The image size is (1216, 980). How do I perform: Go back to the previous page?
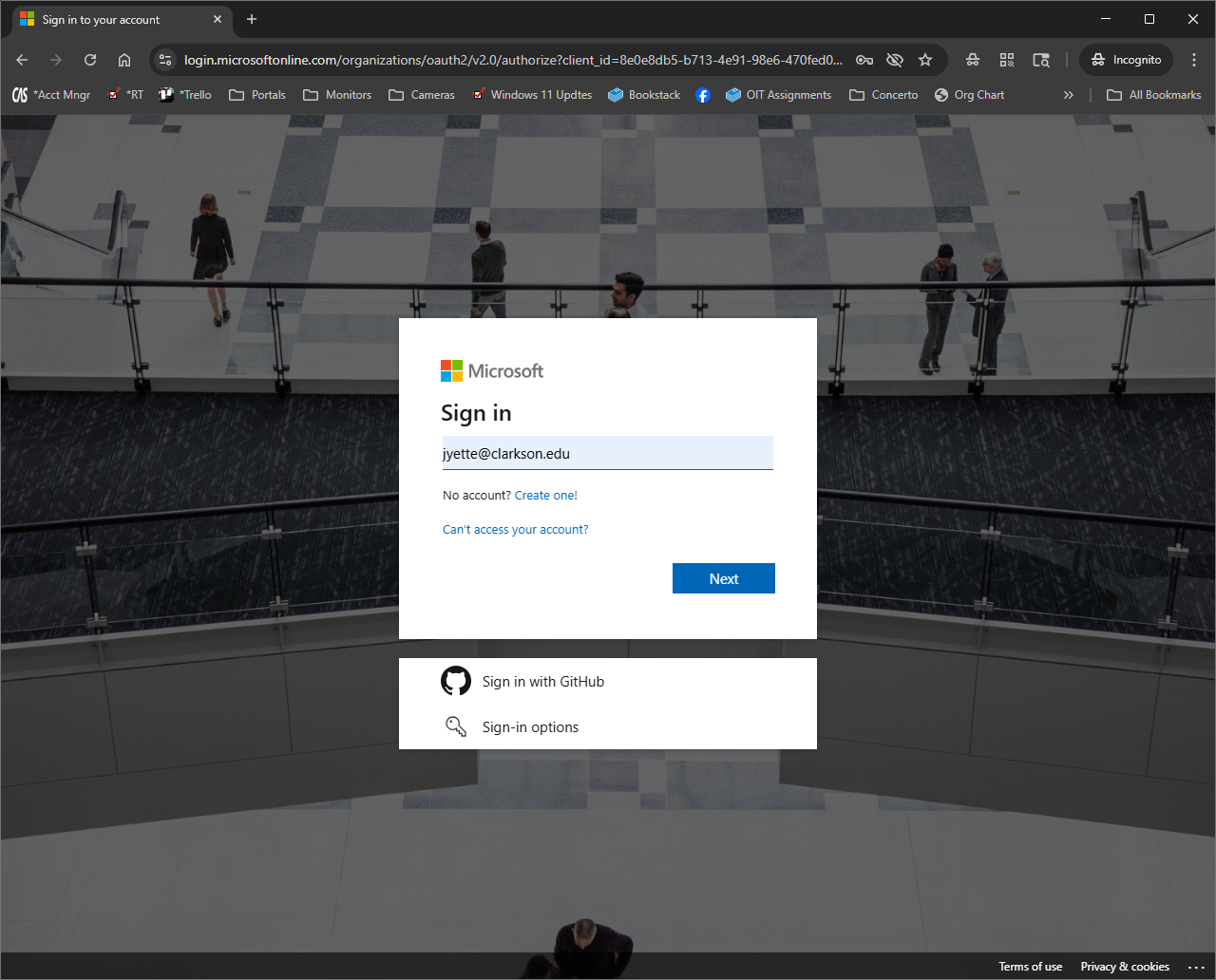[22, 60]
